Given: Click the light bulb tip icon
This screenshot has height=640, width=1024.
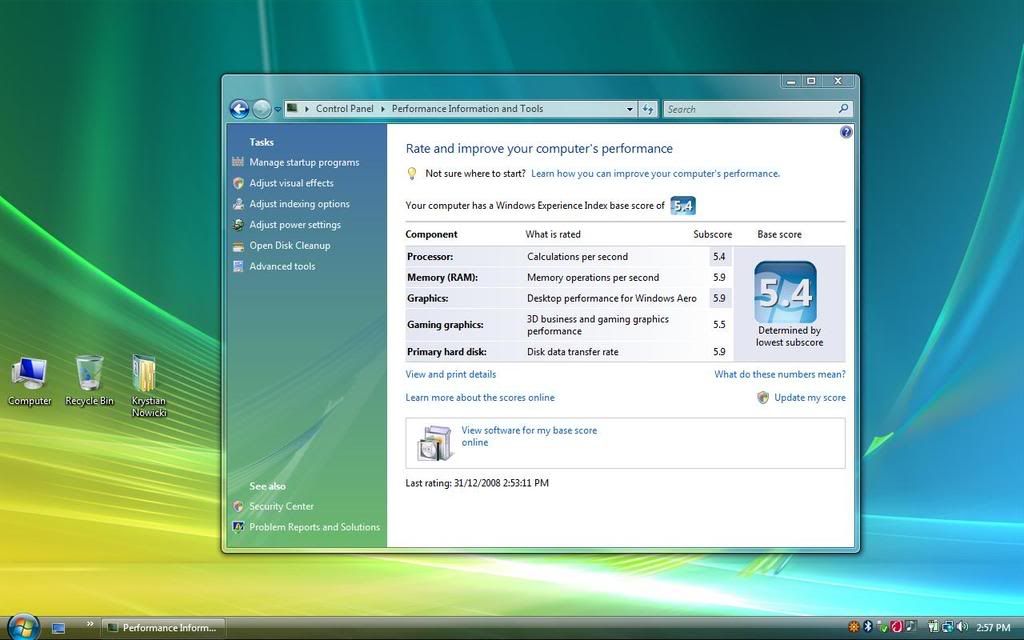Looking at the screenshot, I should pyautogui.click(x=412, y=173).
